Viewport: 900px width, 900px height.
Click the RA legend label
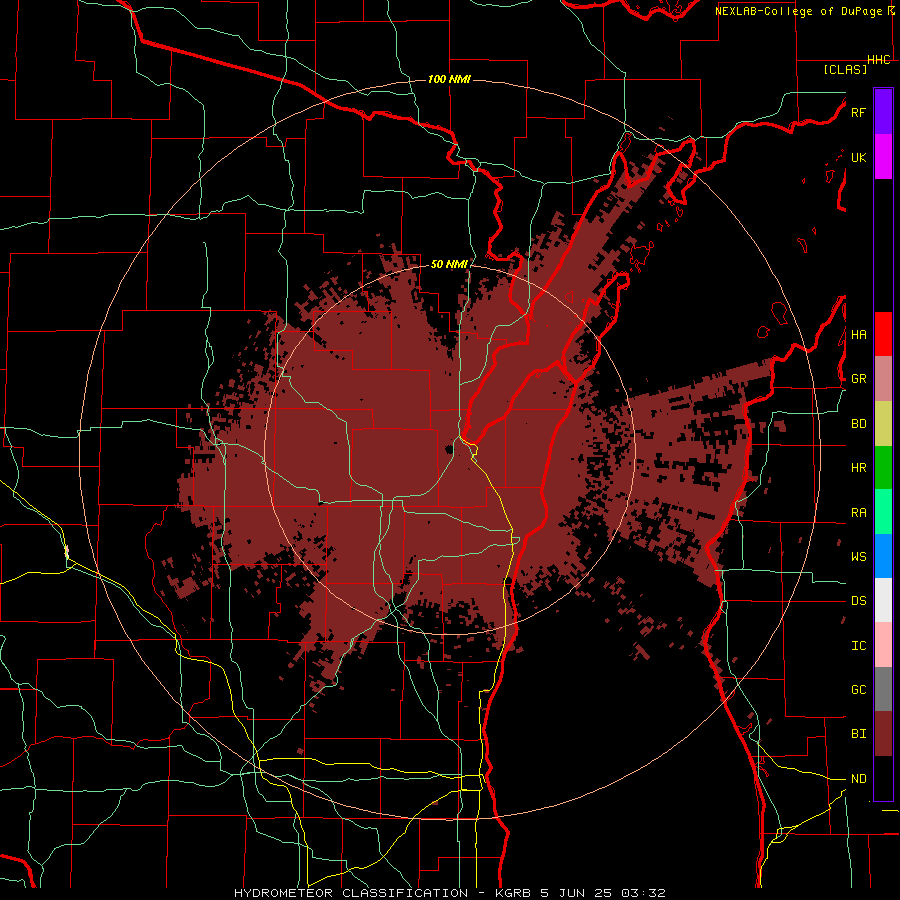point(858,513)
